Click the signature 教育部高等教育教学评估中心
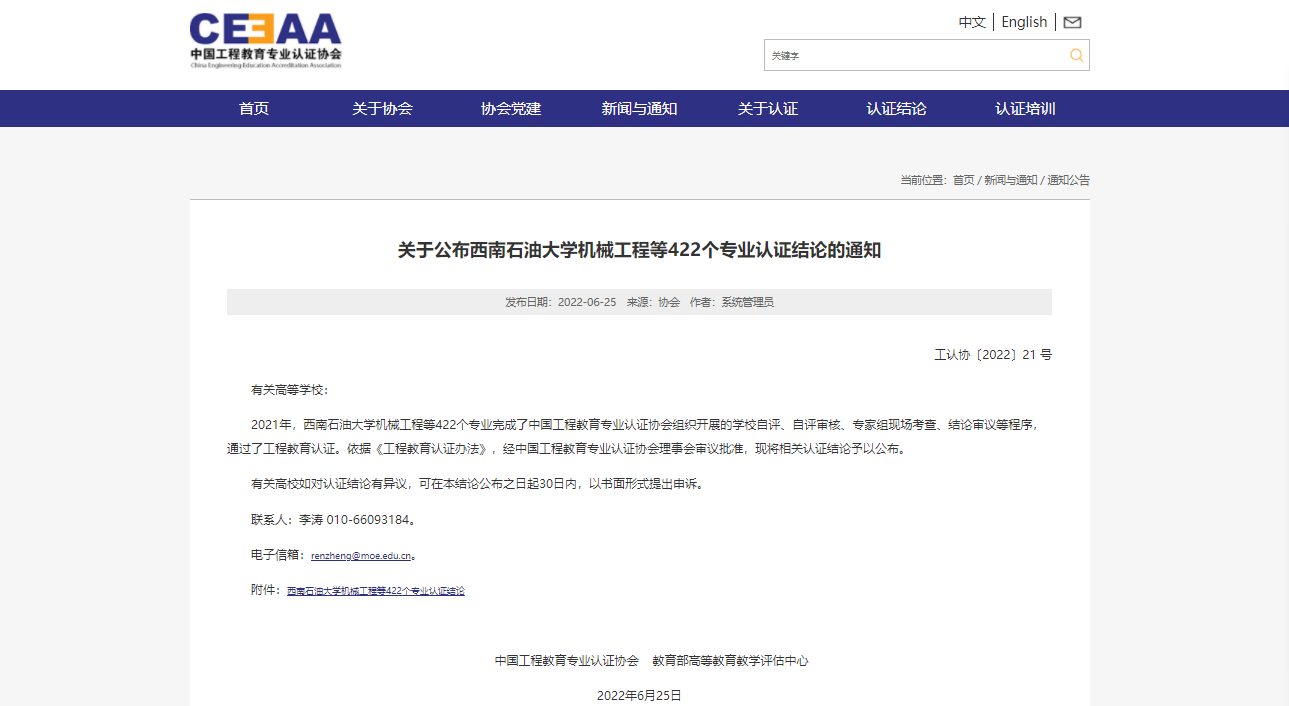The height and width of the screenshot is (706, 1289). pyautogui.click(x=730, y=661)
